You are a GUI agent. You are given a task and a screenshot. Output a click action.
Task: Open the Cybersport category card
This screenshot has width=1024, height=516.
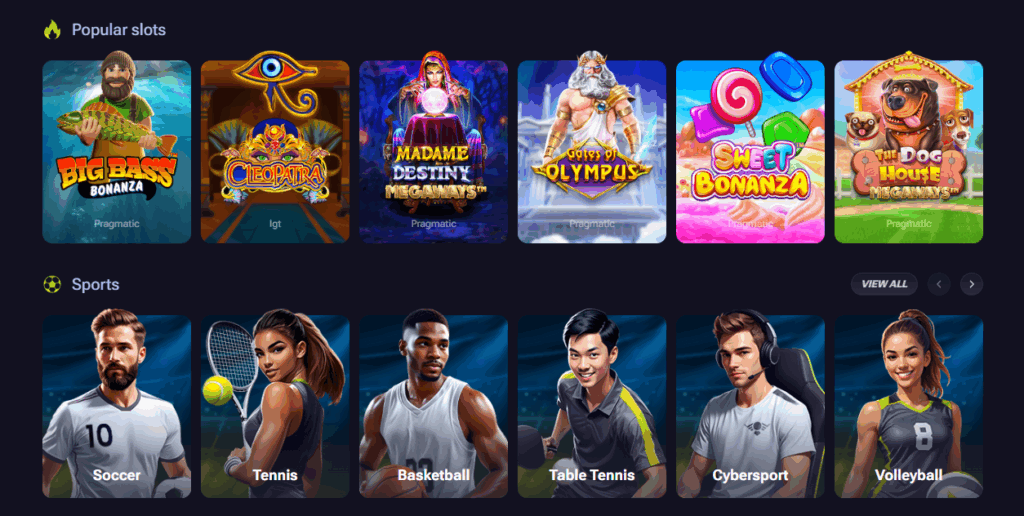pos(750,404)
